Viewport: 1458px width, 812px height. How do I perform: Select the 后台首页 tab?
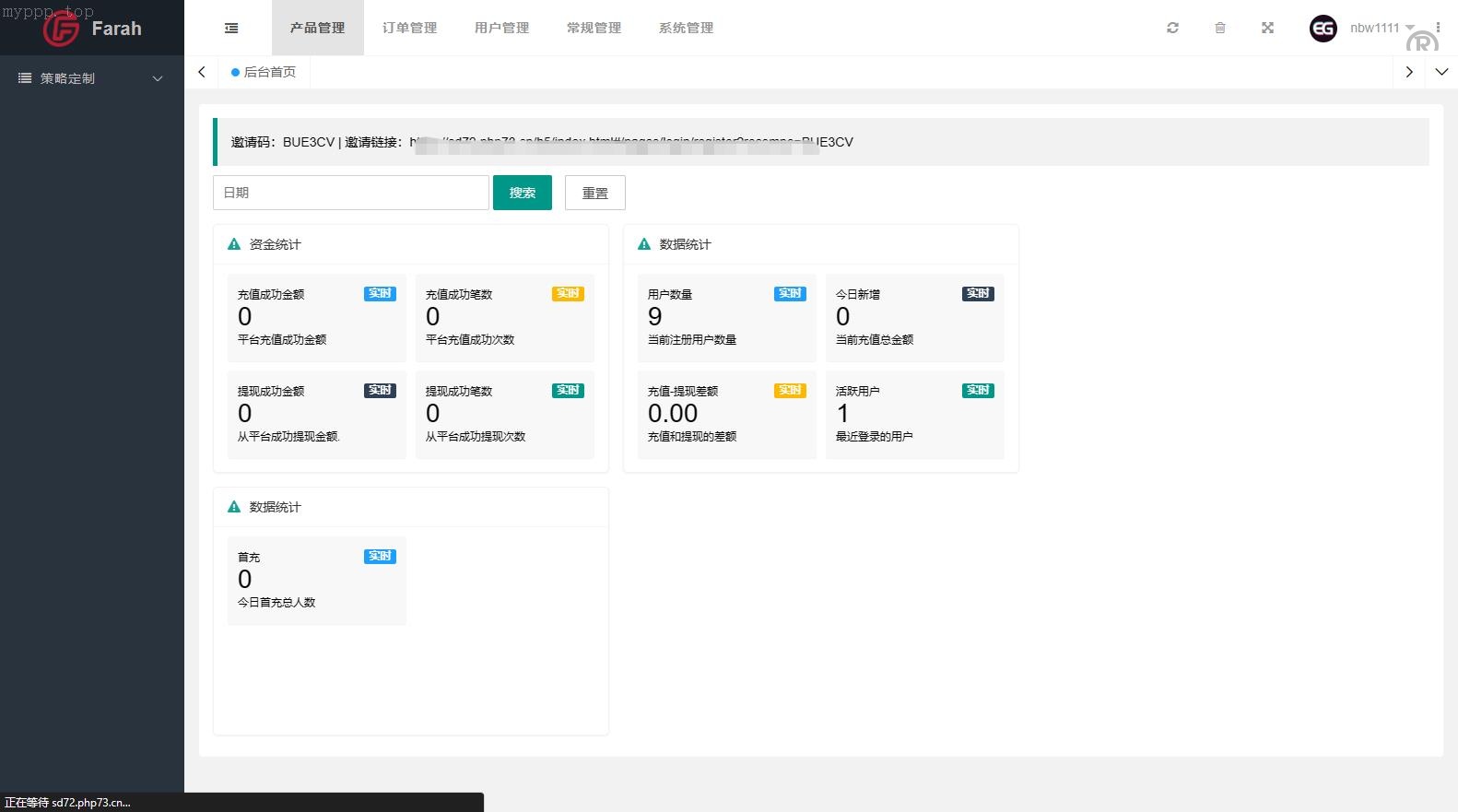tap(265, 72)
